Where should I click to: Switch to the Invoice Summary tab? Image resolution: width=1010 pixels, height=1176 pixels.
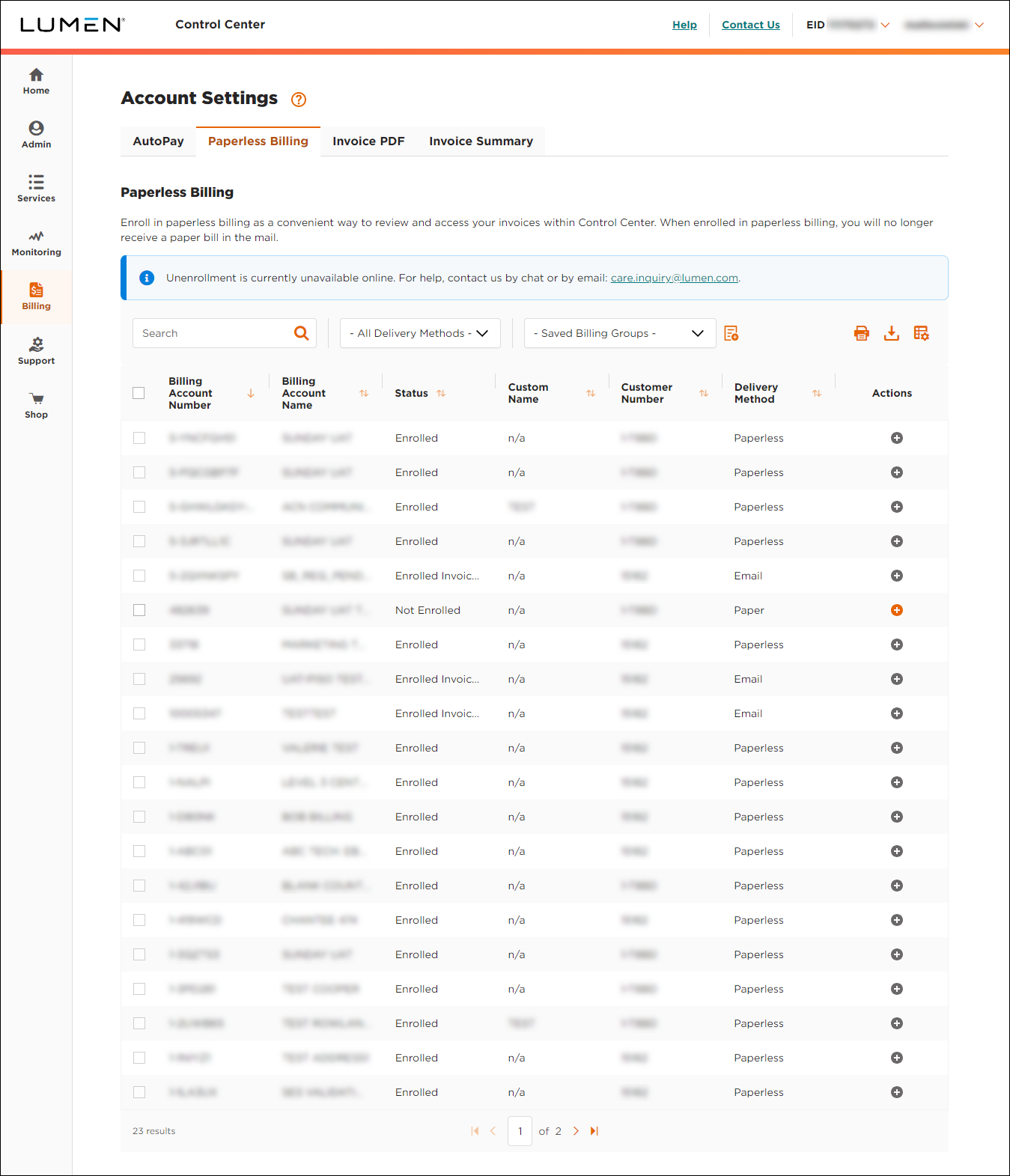point(481,141)
